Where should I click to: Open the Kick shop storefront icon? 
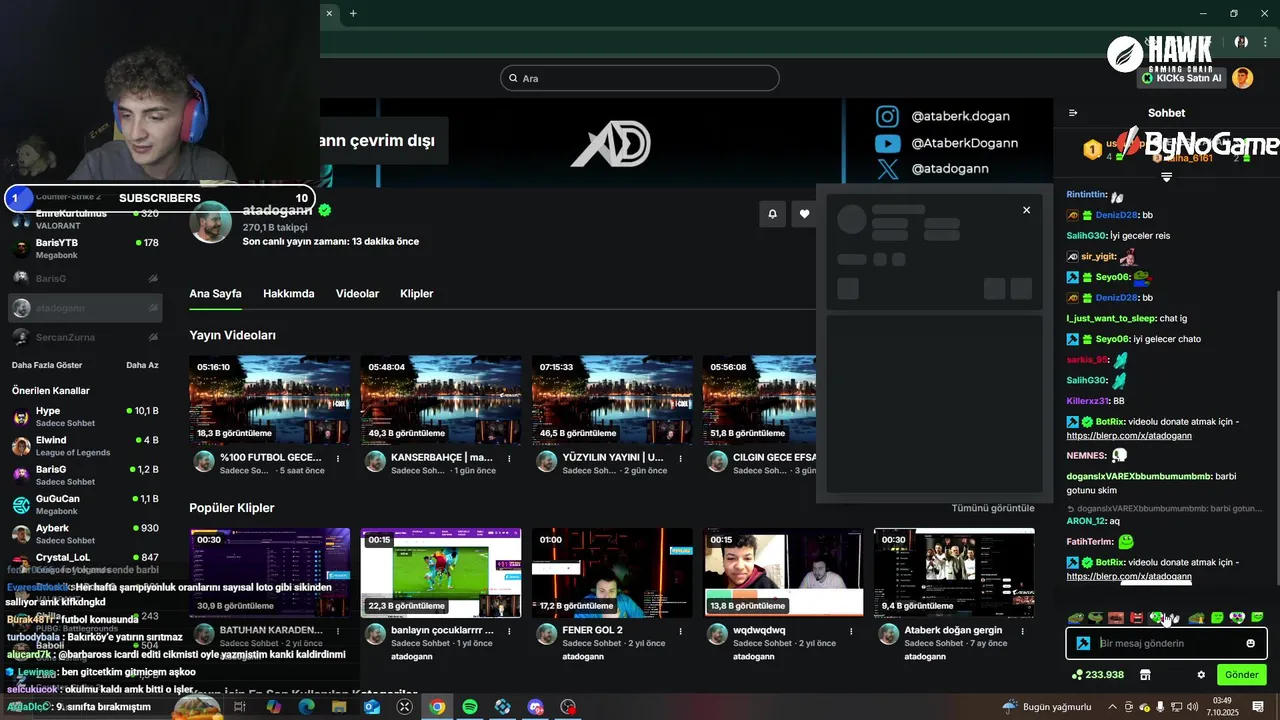coord(1145,675)
